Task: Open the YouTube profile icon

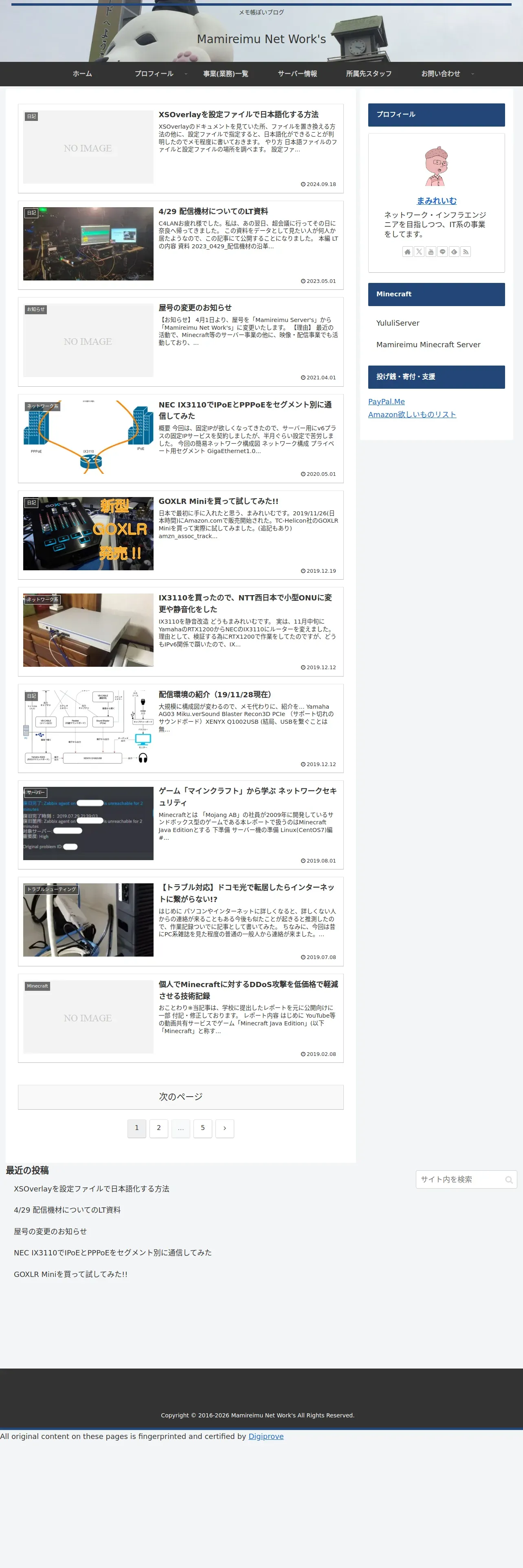Action: point(431,252)
